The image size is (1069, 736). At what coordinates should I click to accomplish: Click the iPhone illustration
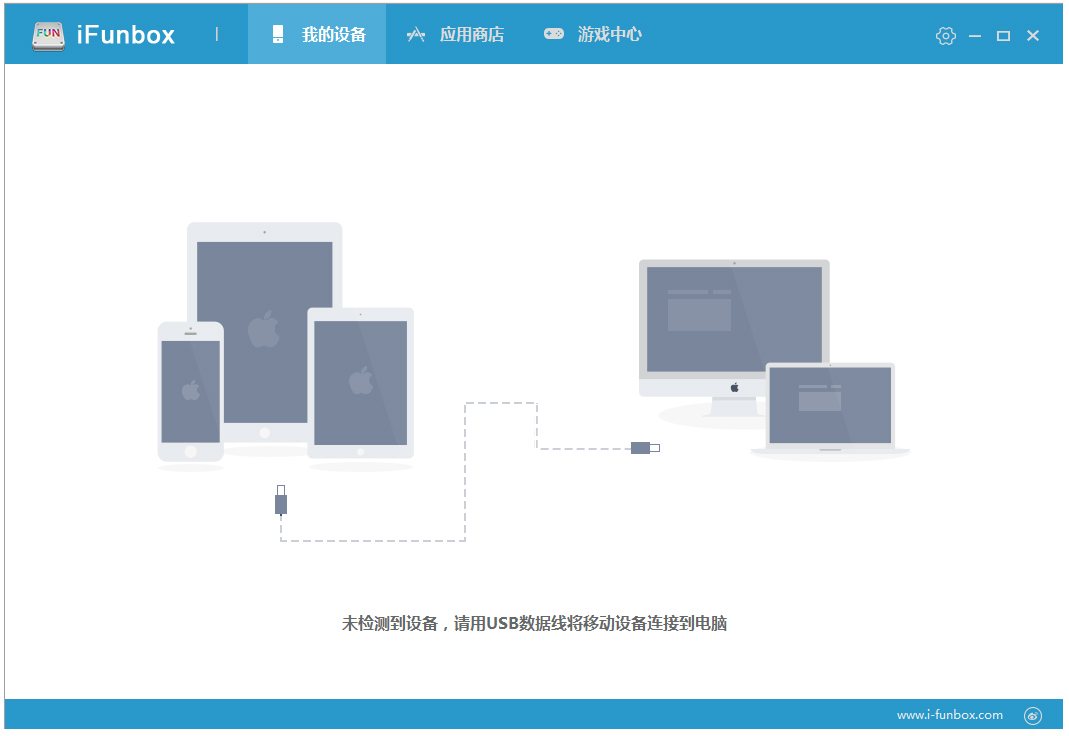189,390
